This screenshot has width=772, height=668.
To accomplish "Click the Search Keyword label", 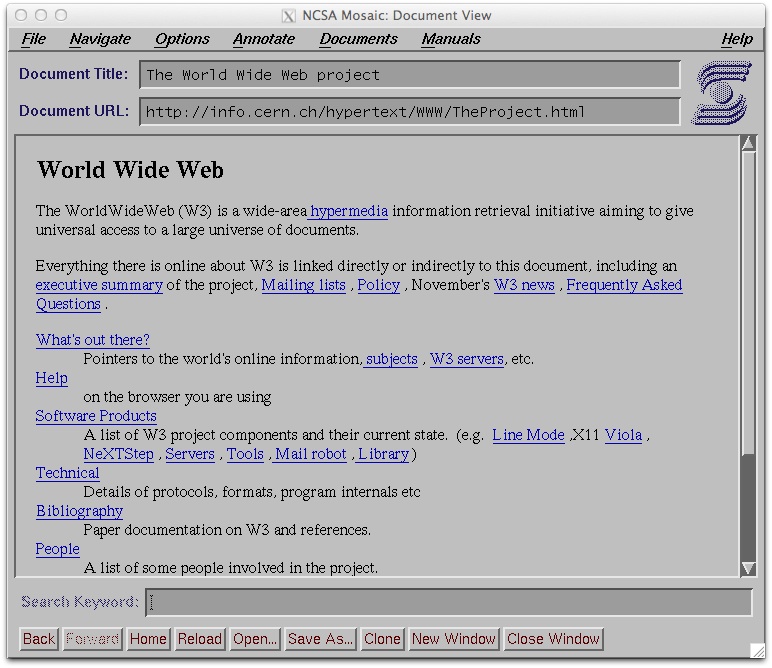I will point(80,602).
